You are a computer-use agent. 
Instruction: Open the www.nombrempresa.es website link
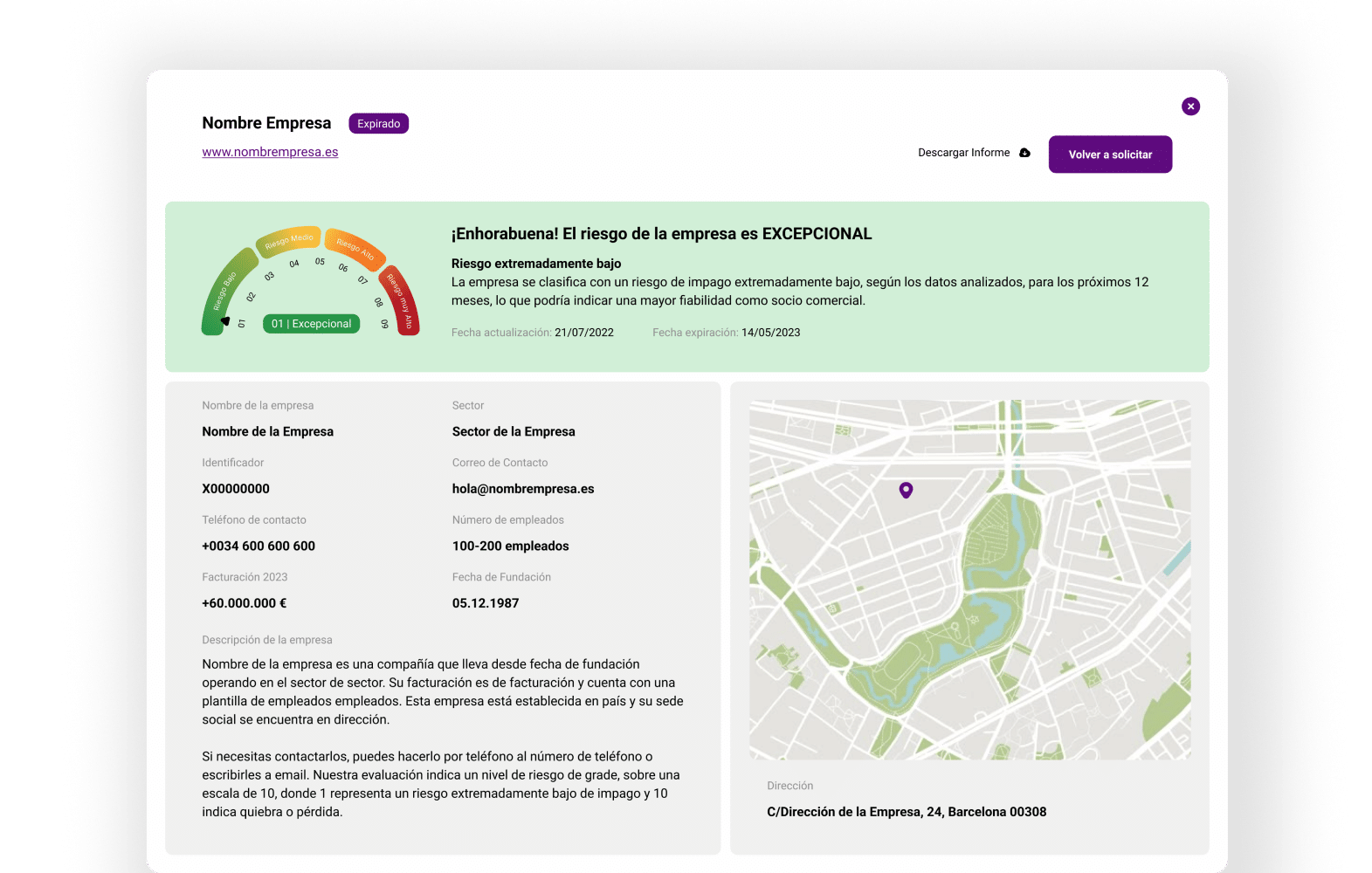point(270,152)
